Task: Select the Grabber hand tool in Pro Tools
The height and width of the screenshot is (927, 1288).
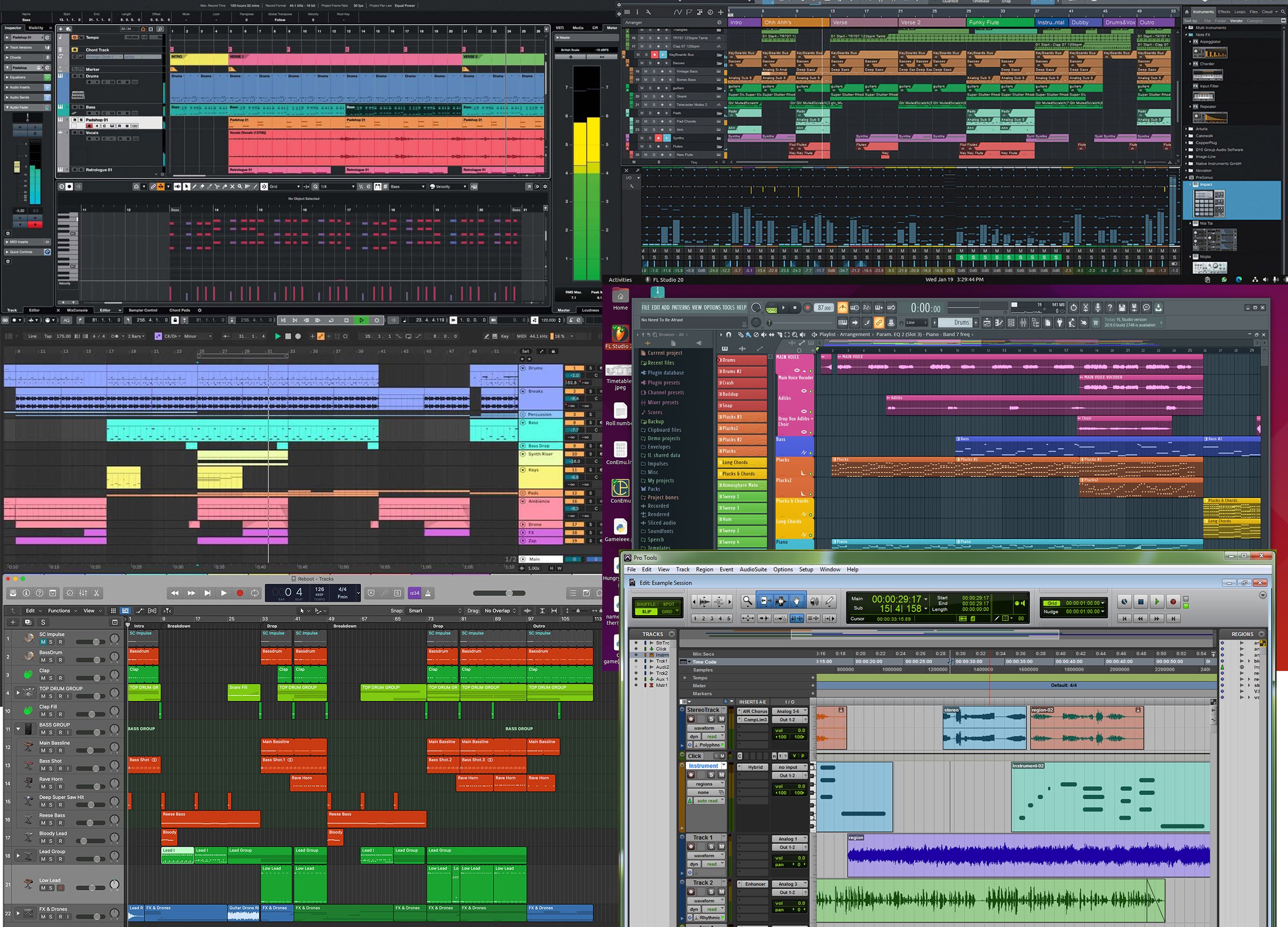Action: click(796, 601)
